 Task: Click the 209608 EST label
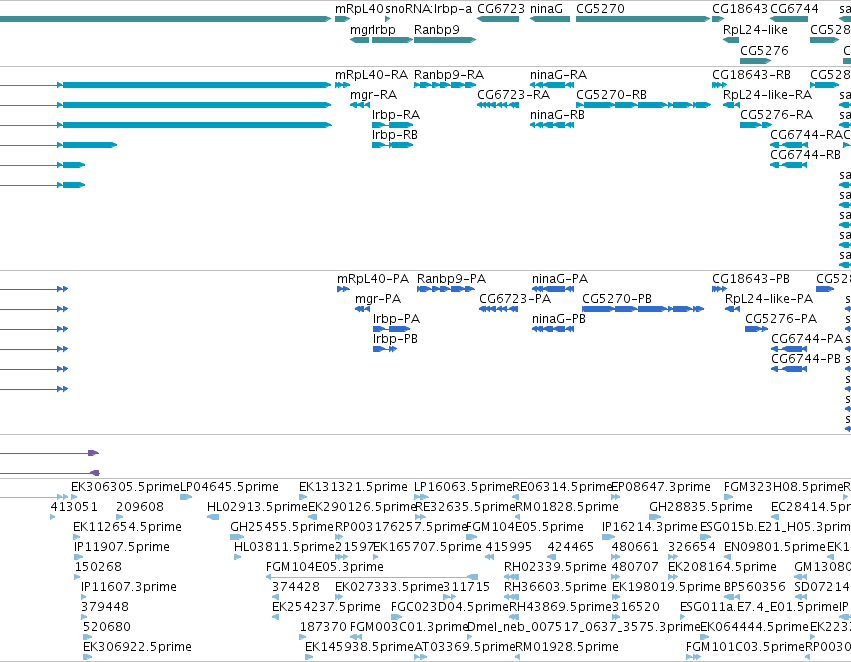click(139, 506)
